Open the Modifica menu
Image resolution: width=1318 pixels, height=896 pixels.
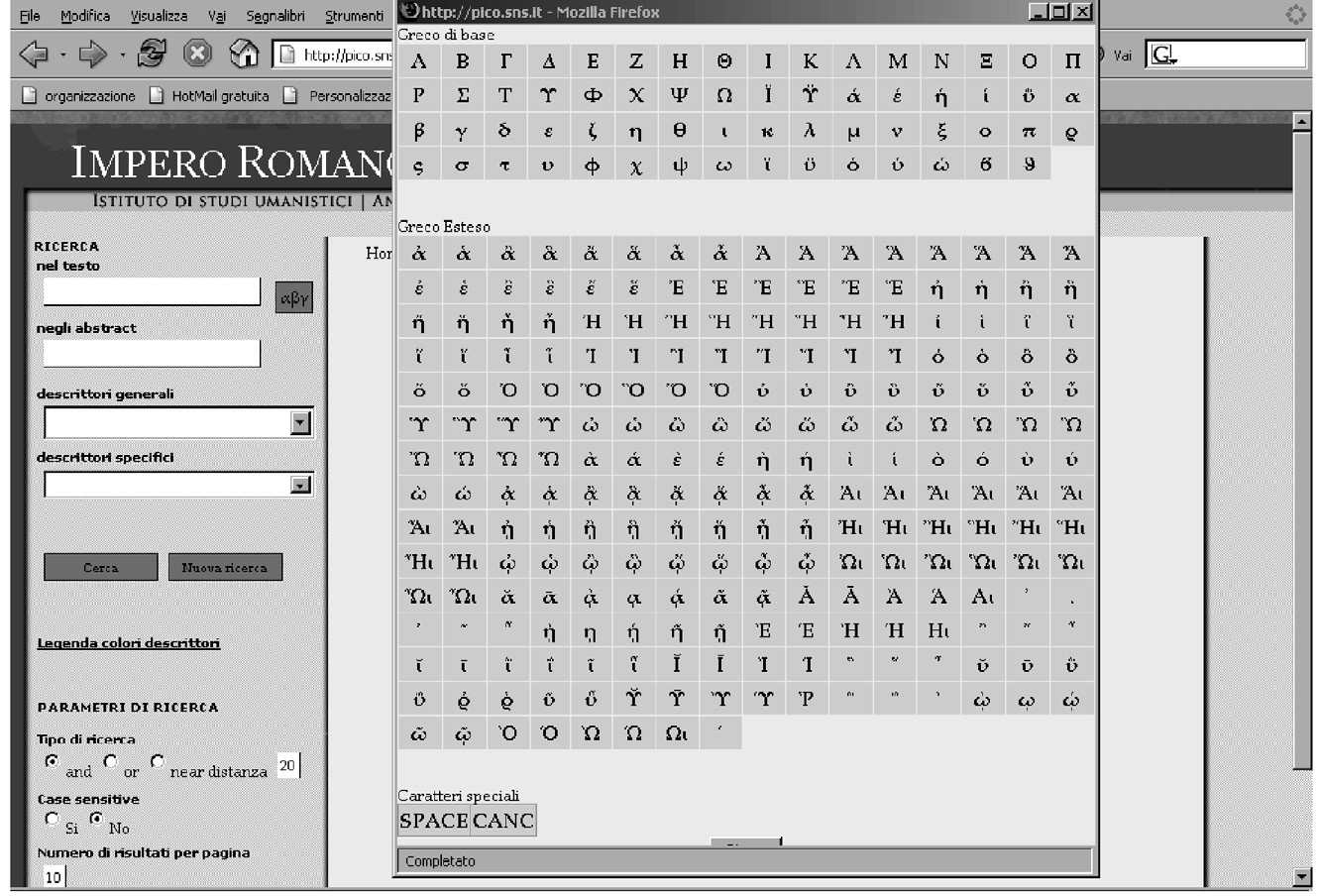[x=85, y=16]
